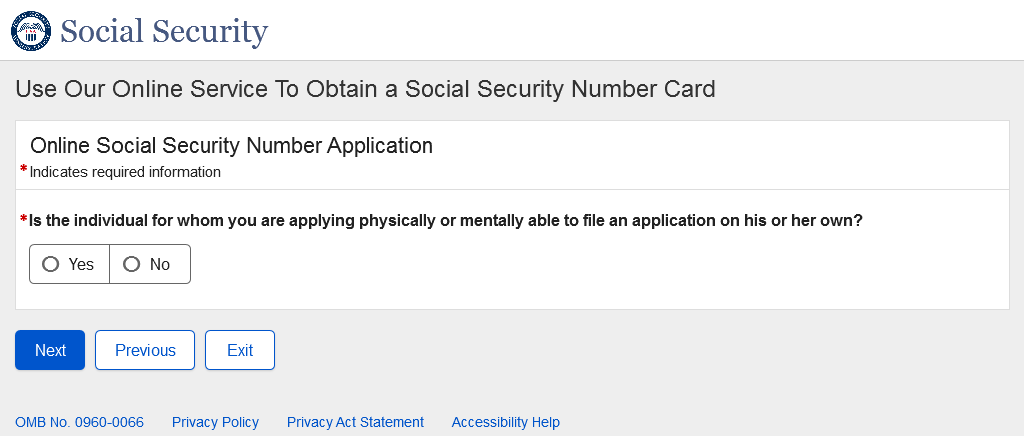
Task: Click the "Yes" option label text
Action: tap(81, 264)
